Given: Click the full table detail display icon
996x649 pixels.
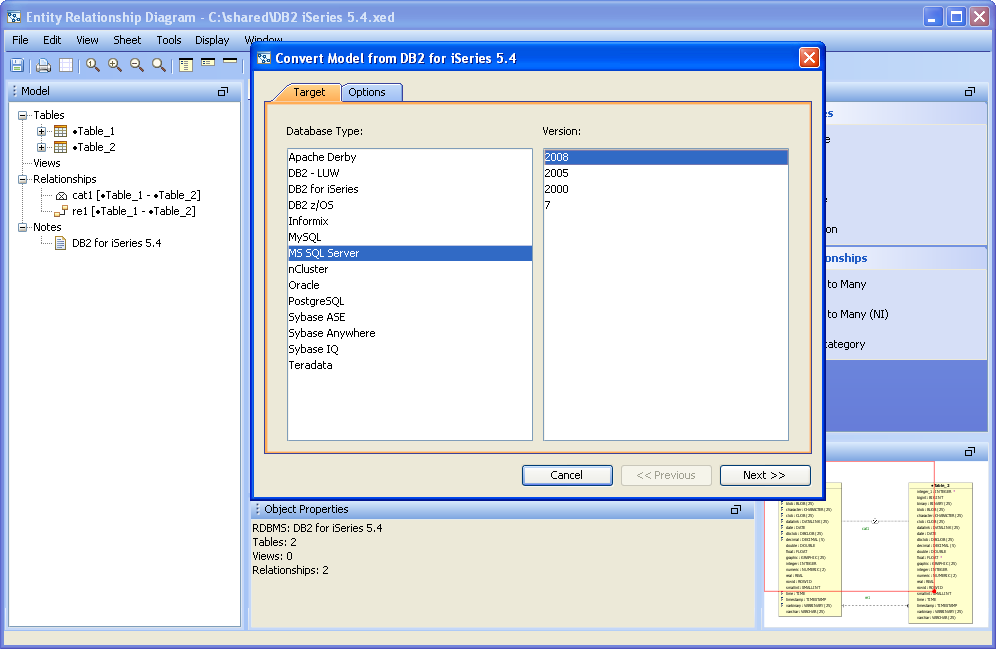Looking at the screenshot, I should click(185, 65).
